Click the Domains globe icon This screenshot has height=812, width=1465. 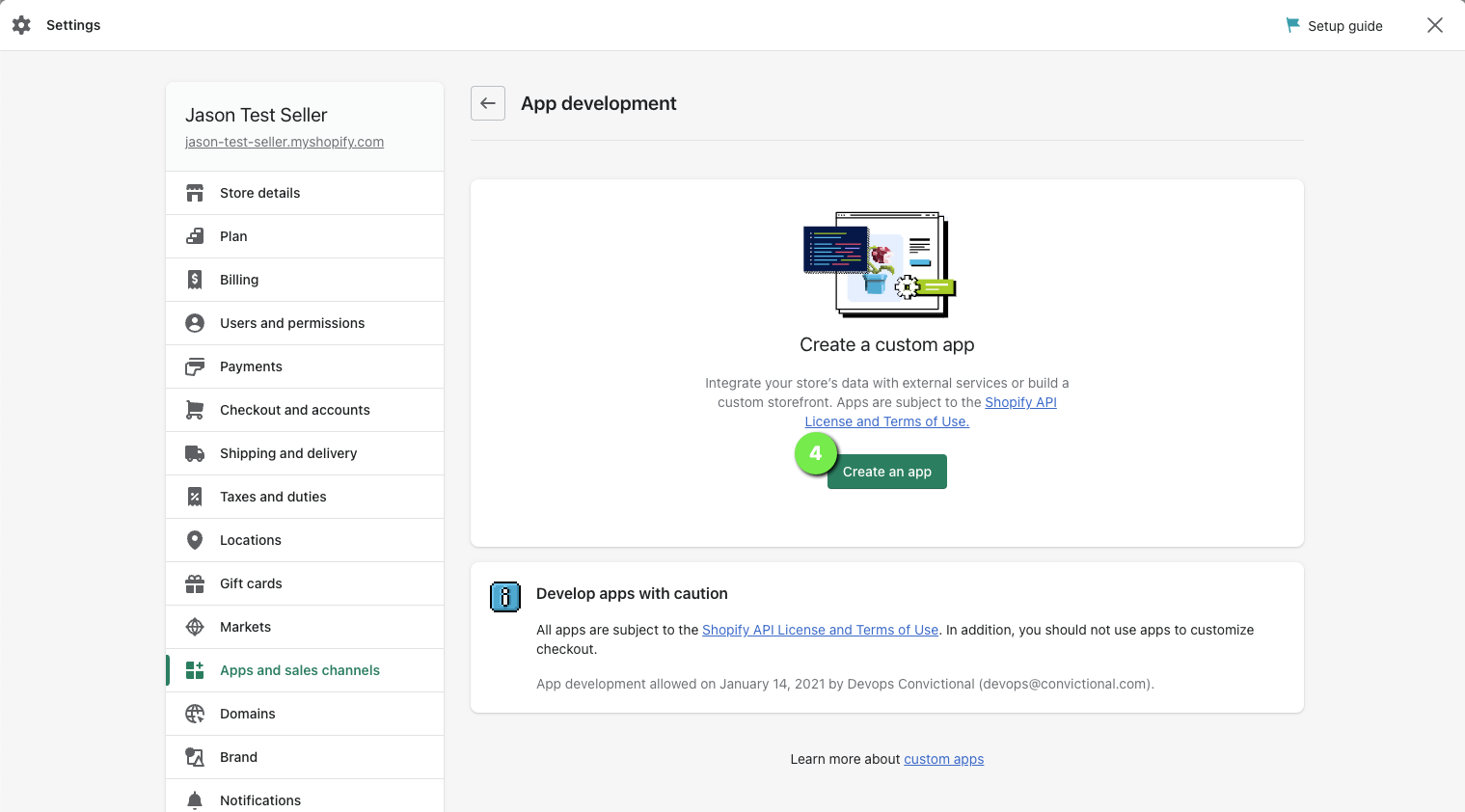point(195,714)
